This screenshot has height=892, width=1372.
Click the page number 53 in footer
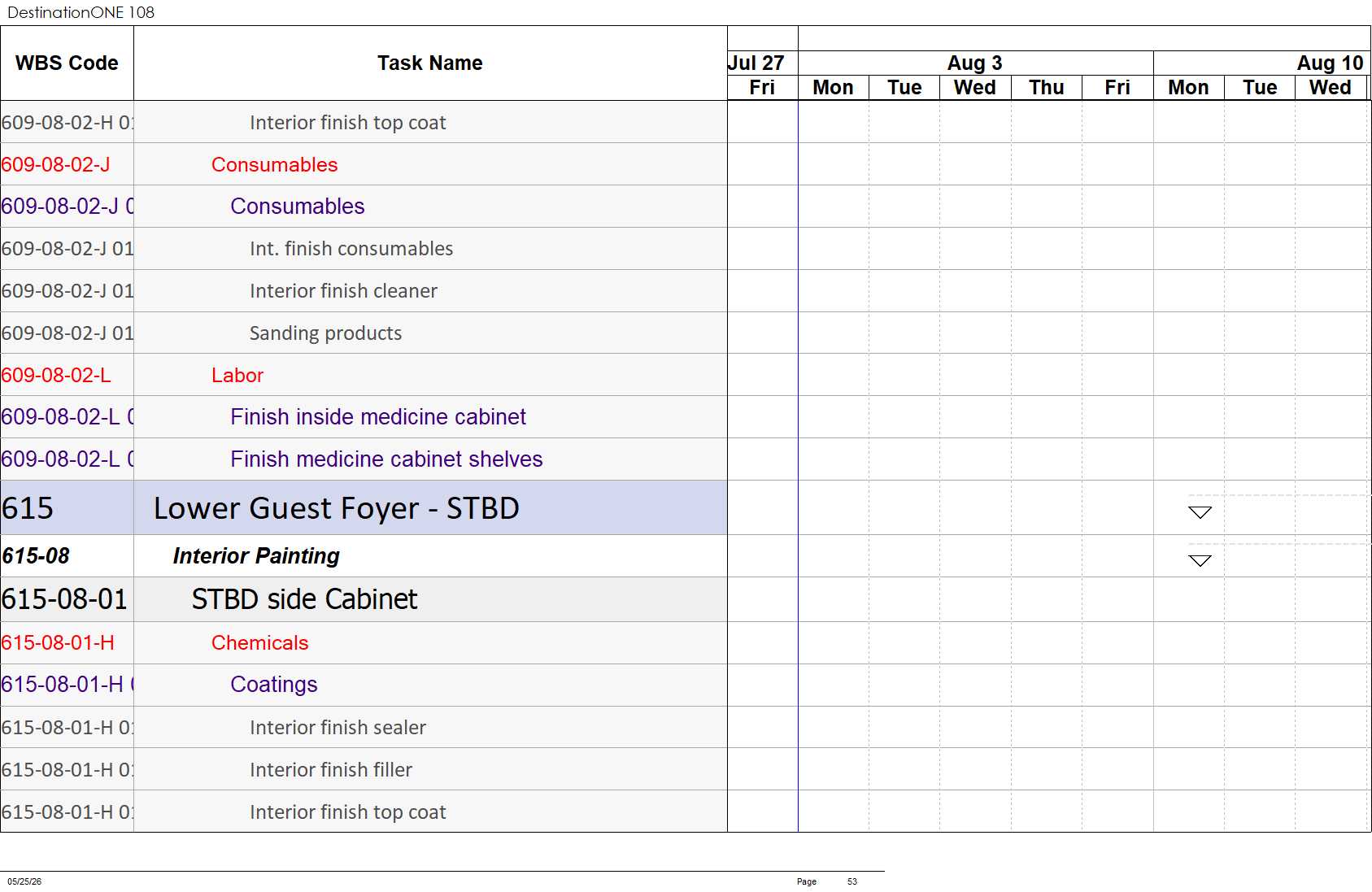pos(852,881)
